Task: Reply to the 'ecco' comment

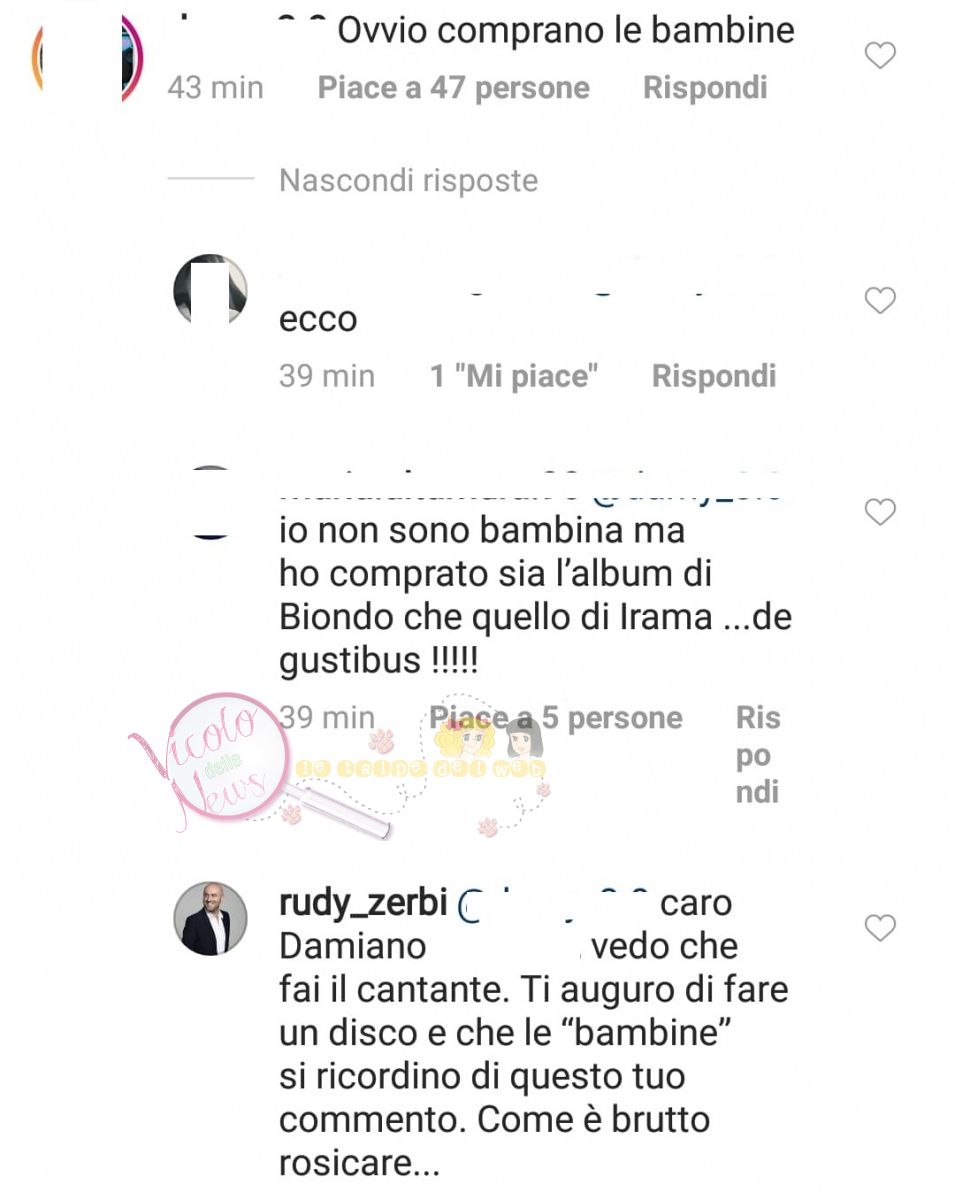Action: click(x=714, y=376)
